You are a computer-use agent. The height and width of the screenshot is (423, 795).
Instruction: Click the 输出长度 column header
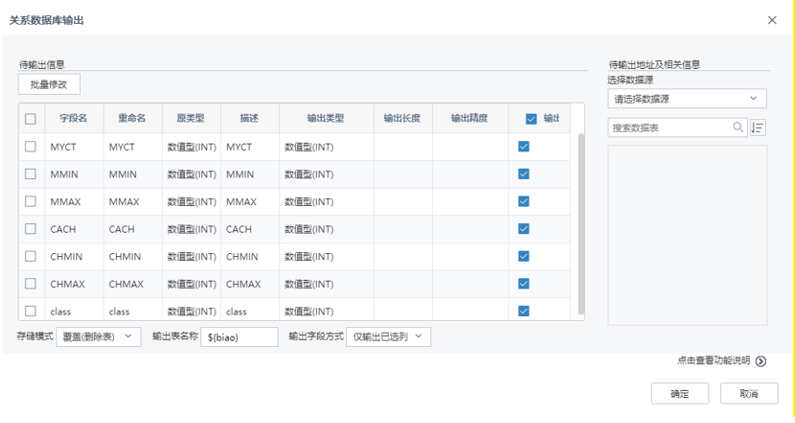coord(403,118)
